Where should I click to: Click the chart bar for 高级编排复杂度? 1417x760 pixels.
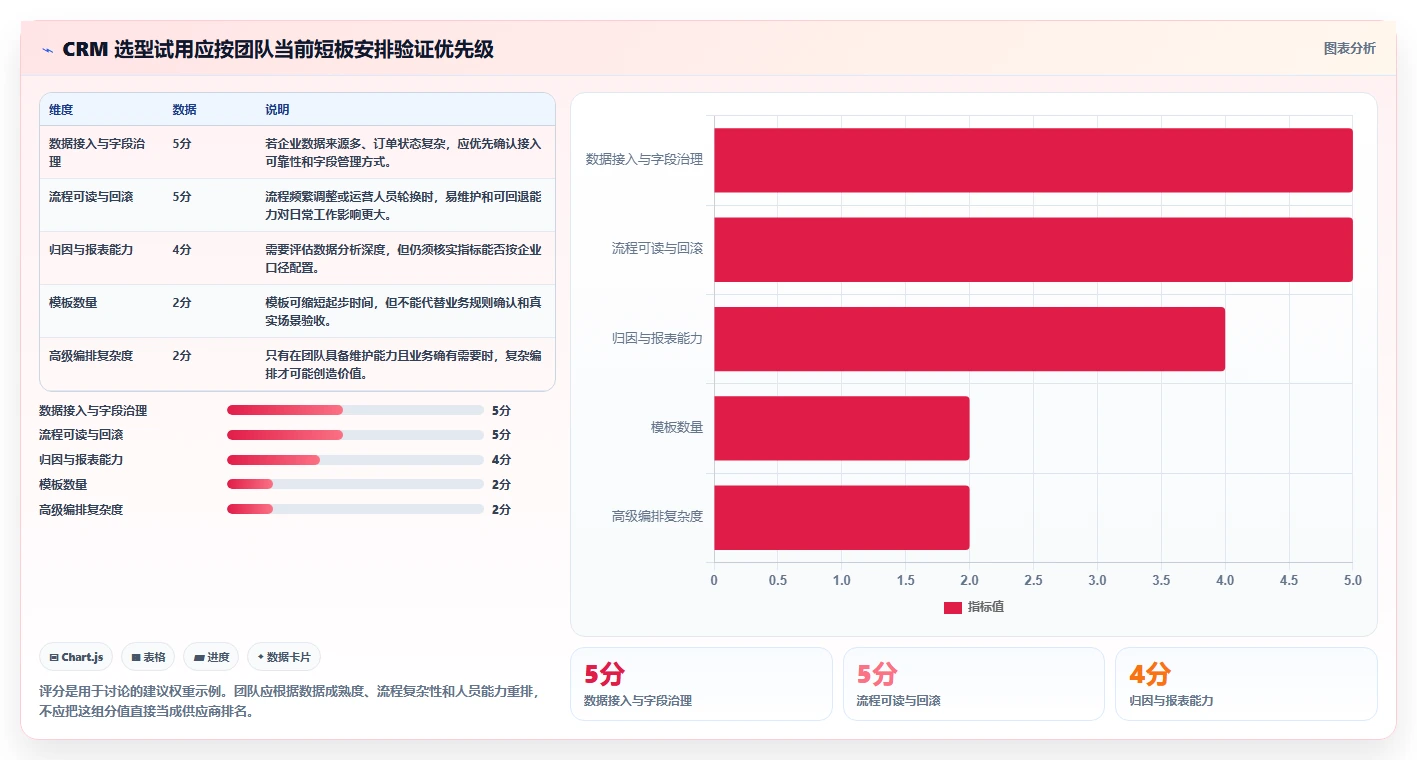click(x=841, y=517)
